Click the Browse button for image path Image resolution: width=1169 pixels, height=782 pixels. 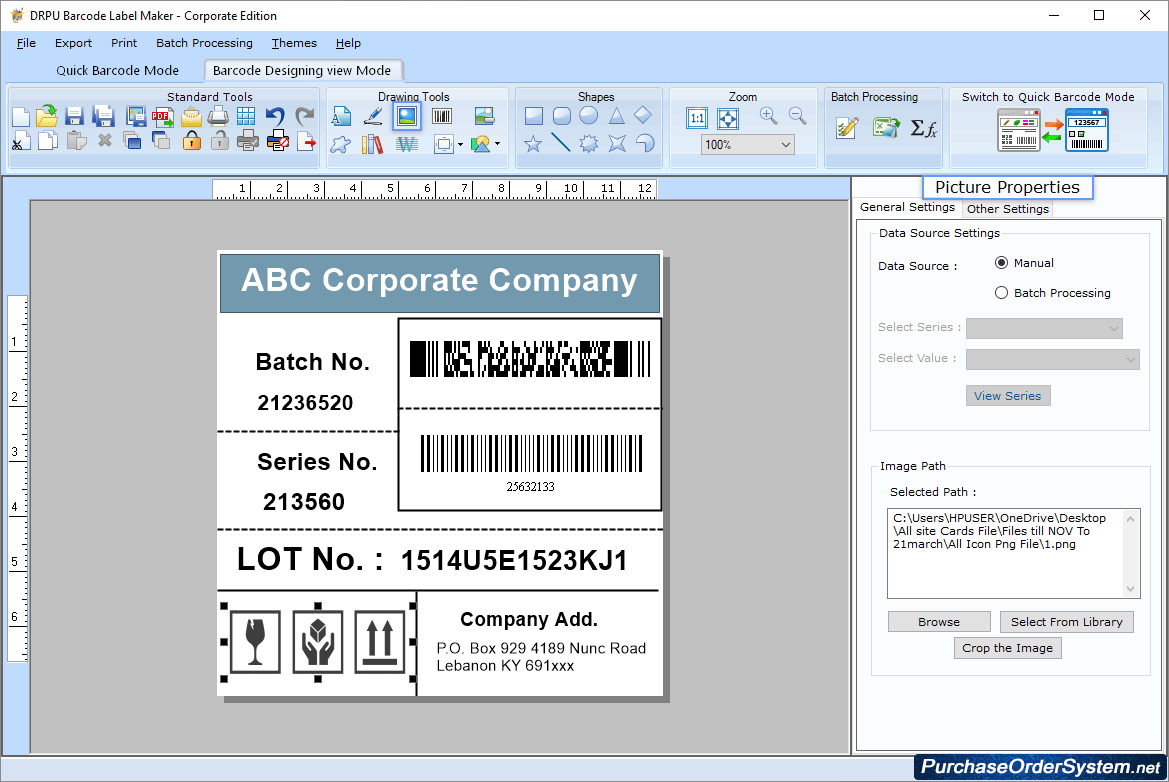pos(938,621)
